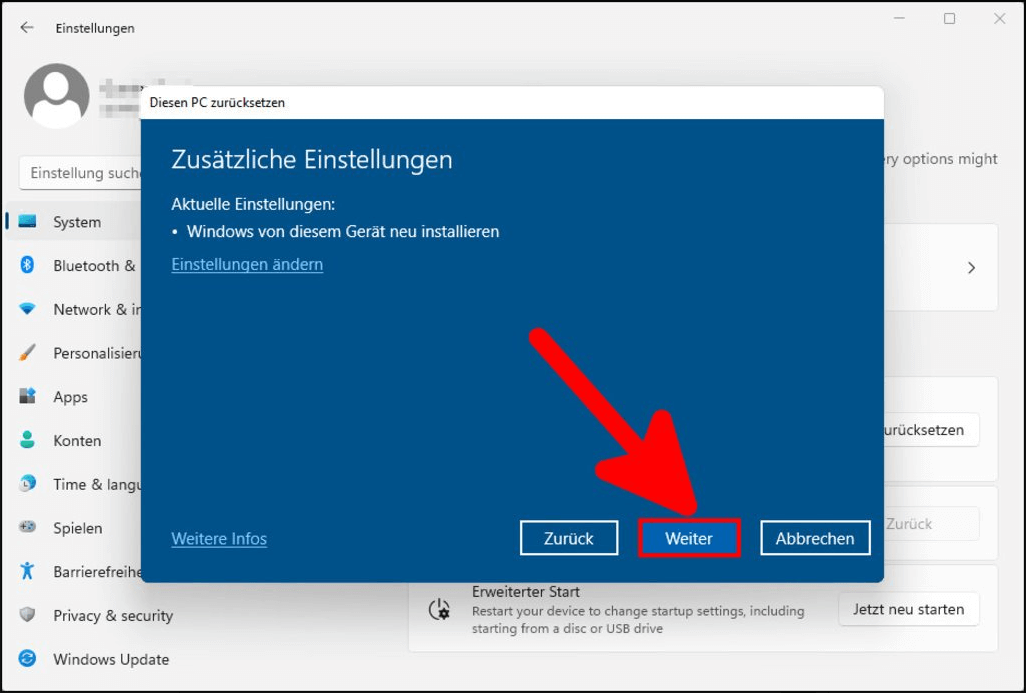Open the Weitere Infos link
The height and width of the screenshot is (693, 1026).
click(x=218, y=538)
